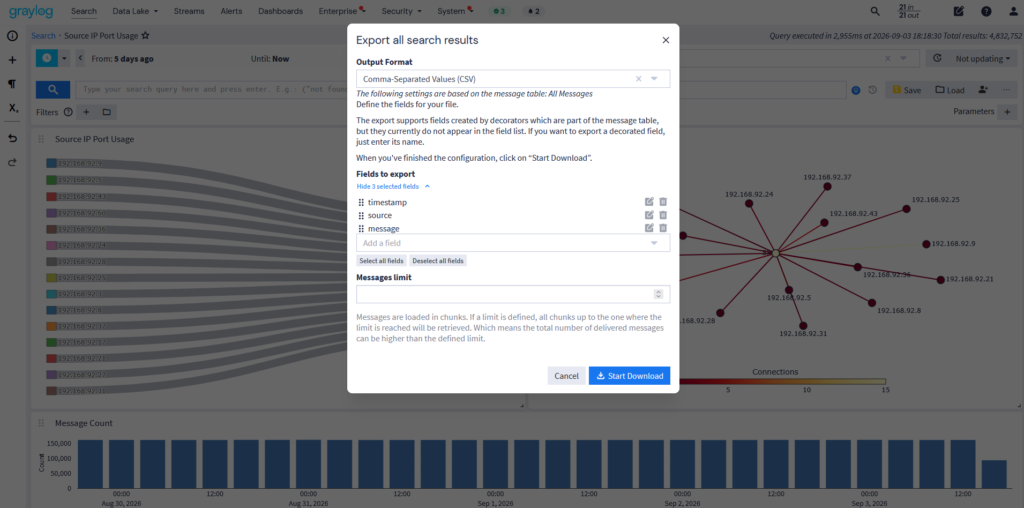Viewport: 1024px width, 508px height.
Task: Delete the message field from the export
Action: click(x=663, y=228)
